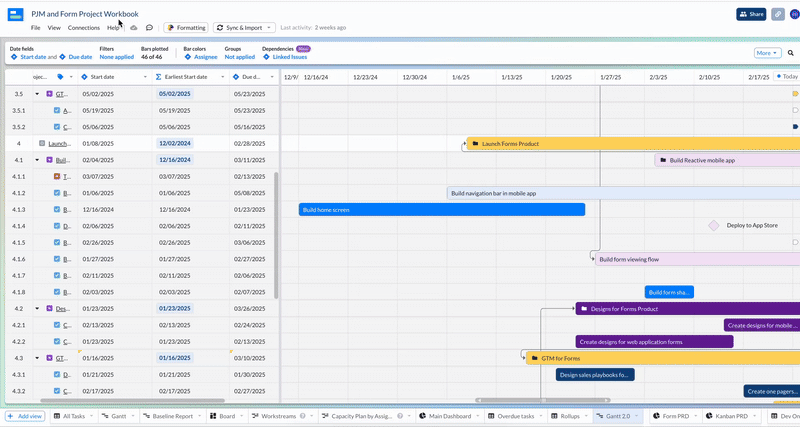Click the Linked Issues dependencies link
800x427 pixels.
pos(290,57)
